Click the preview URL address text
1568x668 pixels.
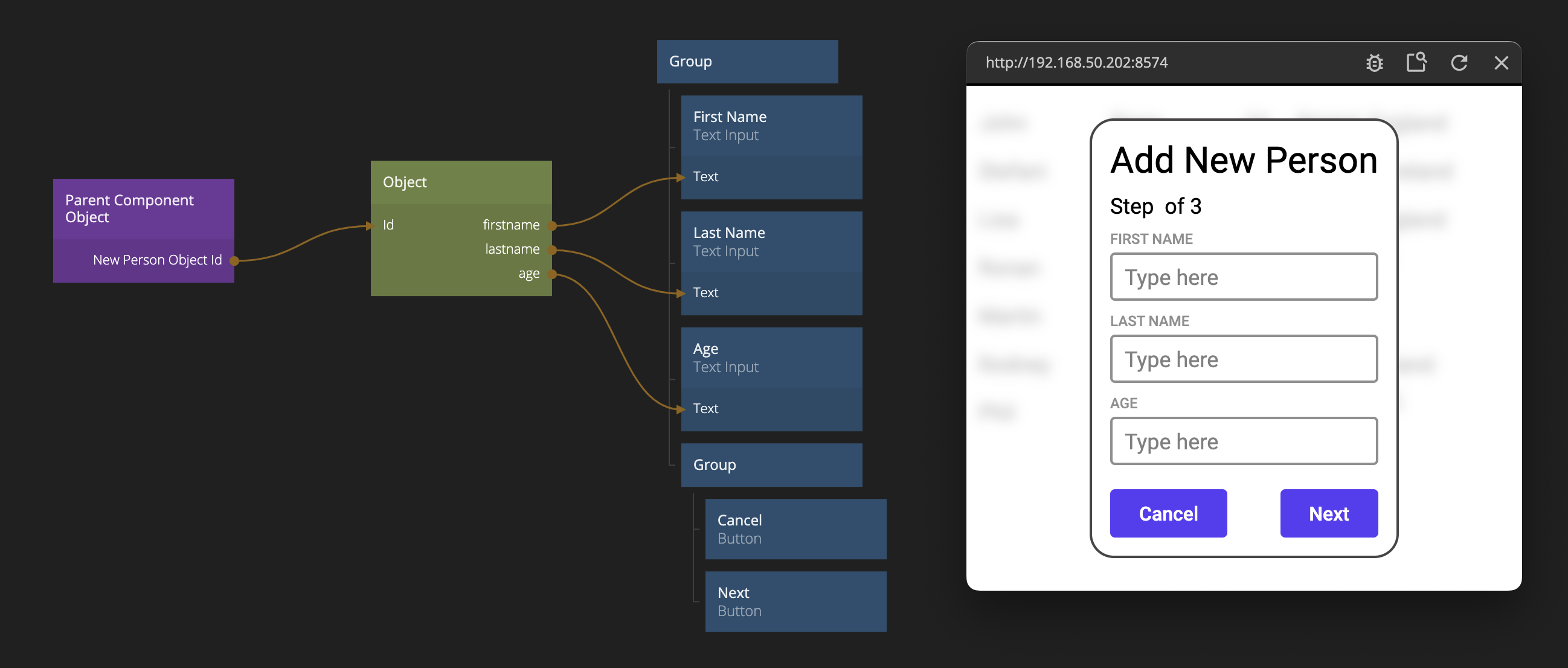1076,63
